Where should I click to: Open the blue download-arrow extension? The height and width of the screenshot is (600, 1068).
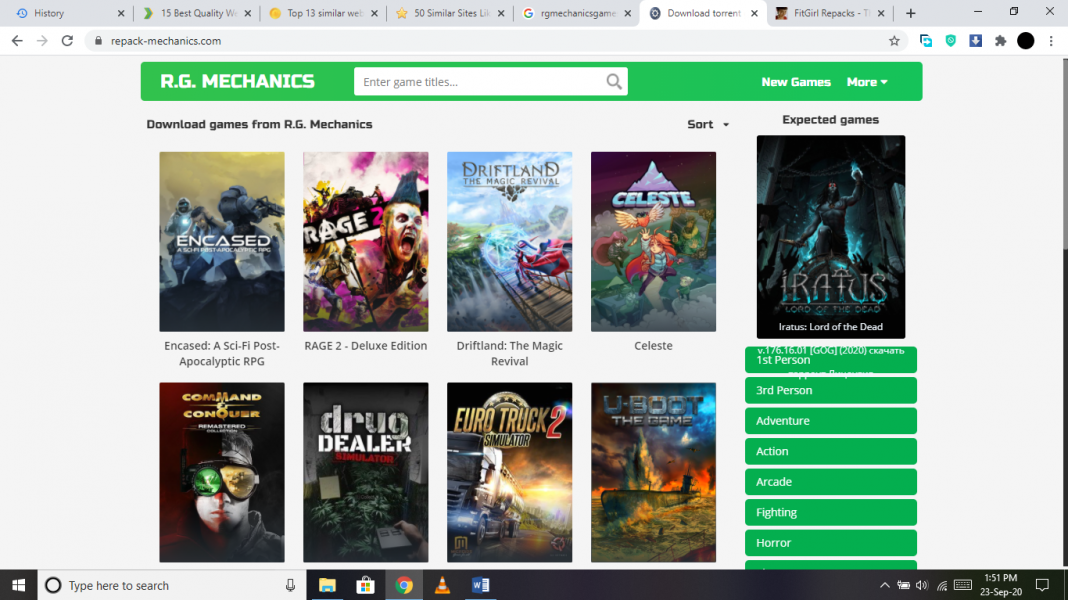tap(975, 41)
